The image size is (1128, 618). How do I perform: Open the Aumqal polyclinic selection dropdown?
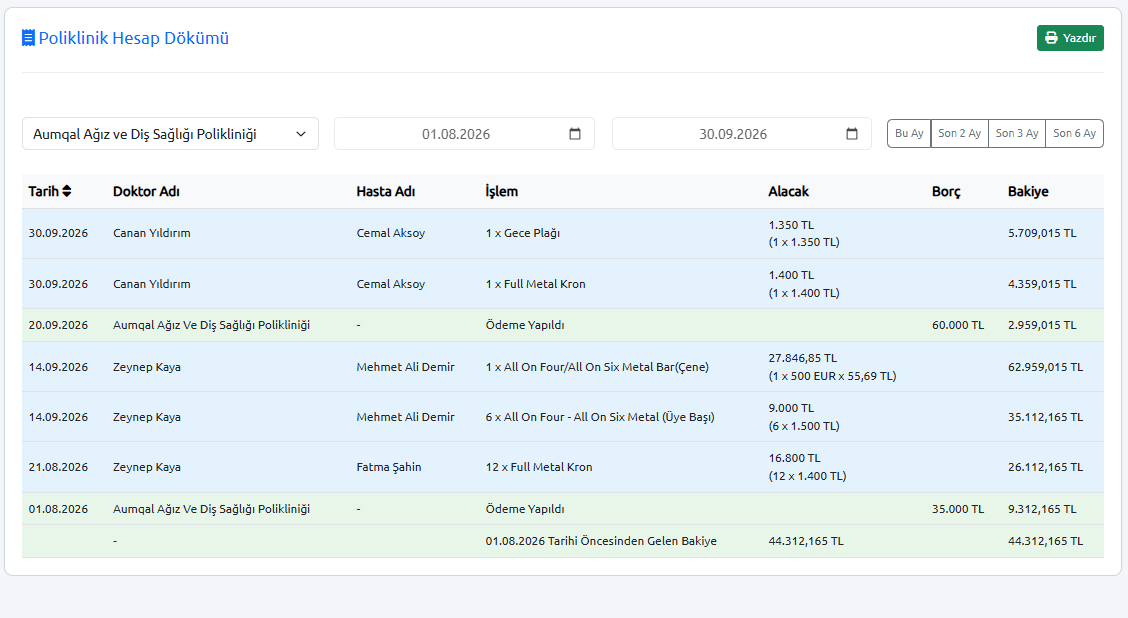coord(170,134)
